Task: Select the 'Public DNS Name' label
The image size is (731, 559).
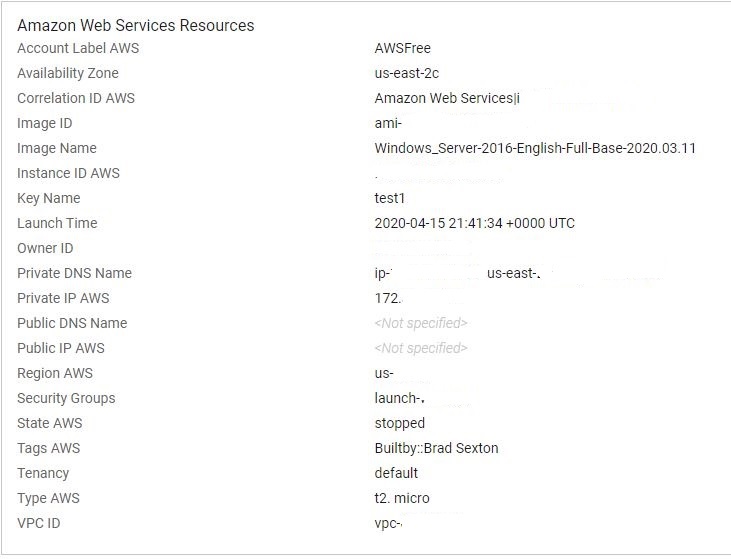Action: pyautogui.click(x=72, y=323)
